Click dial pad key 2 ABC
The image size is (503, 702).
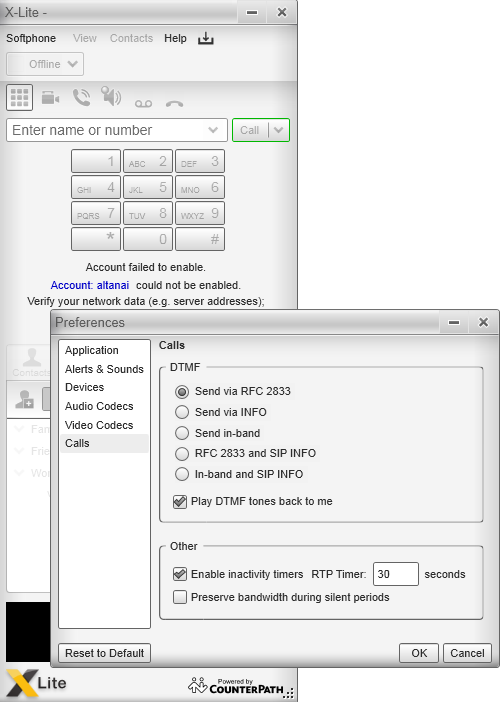[x=148, y=161]
